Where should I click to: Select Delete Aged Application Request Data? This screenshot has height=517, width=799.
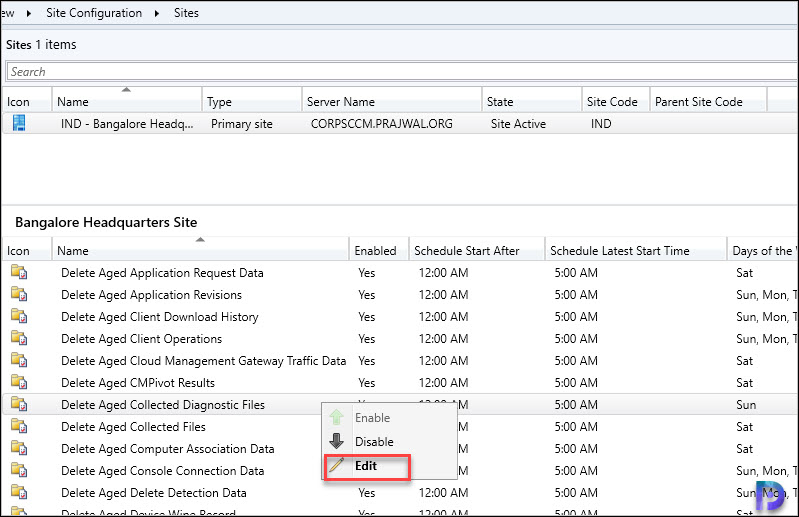[x=162, y=273]
